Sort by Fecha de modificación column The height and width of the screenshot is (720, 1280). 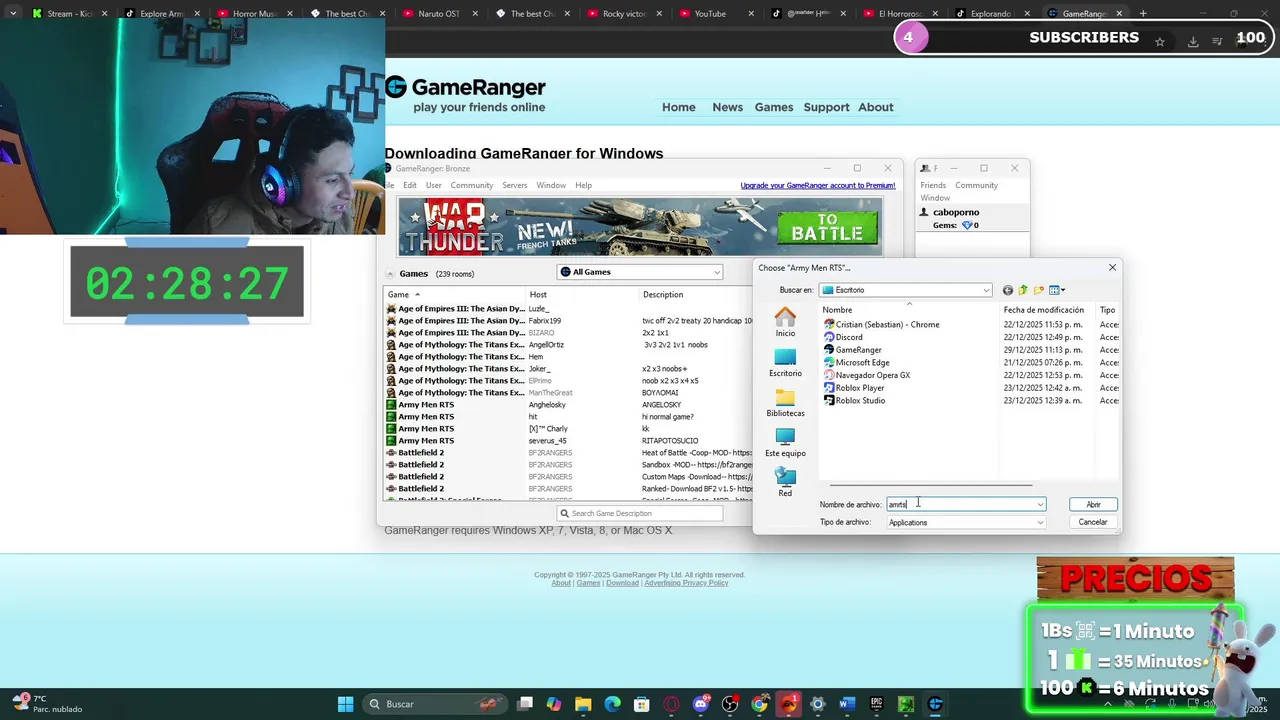(x=1043, y=310)
